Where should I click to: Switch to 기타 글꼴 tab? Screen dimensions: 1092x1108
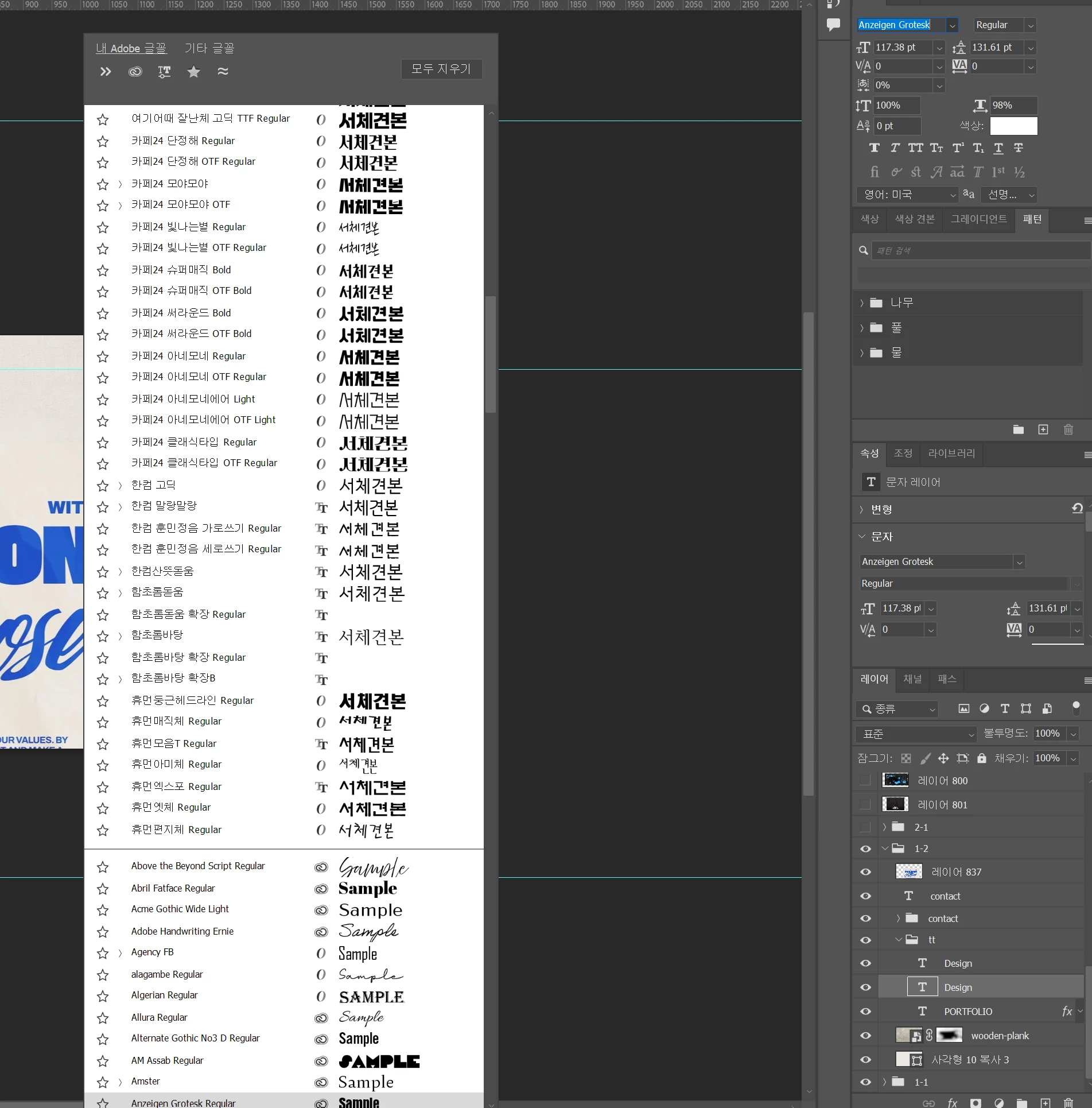pos(210,48)
